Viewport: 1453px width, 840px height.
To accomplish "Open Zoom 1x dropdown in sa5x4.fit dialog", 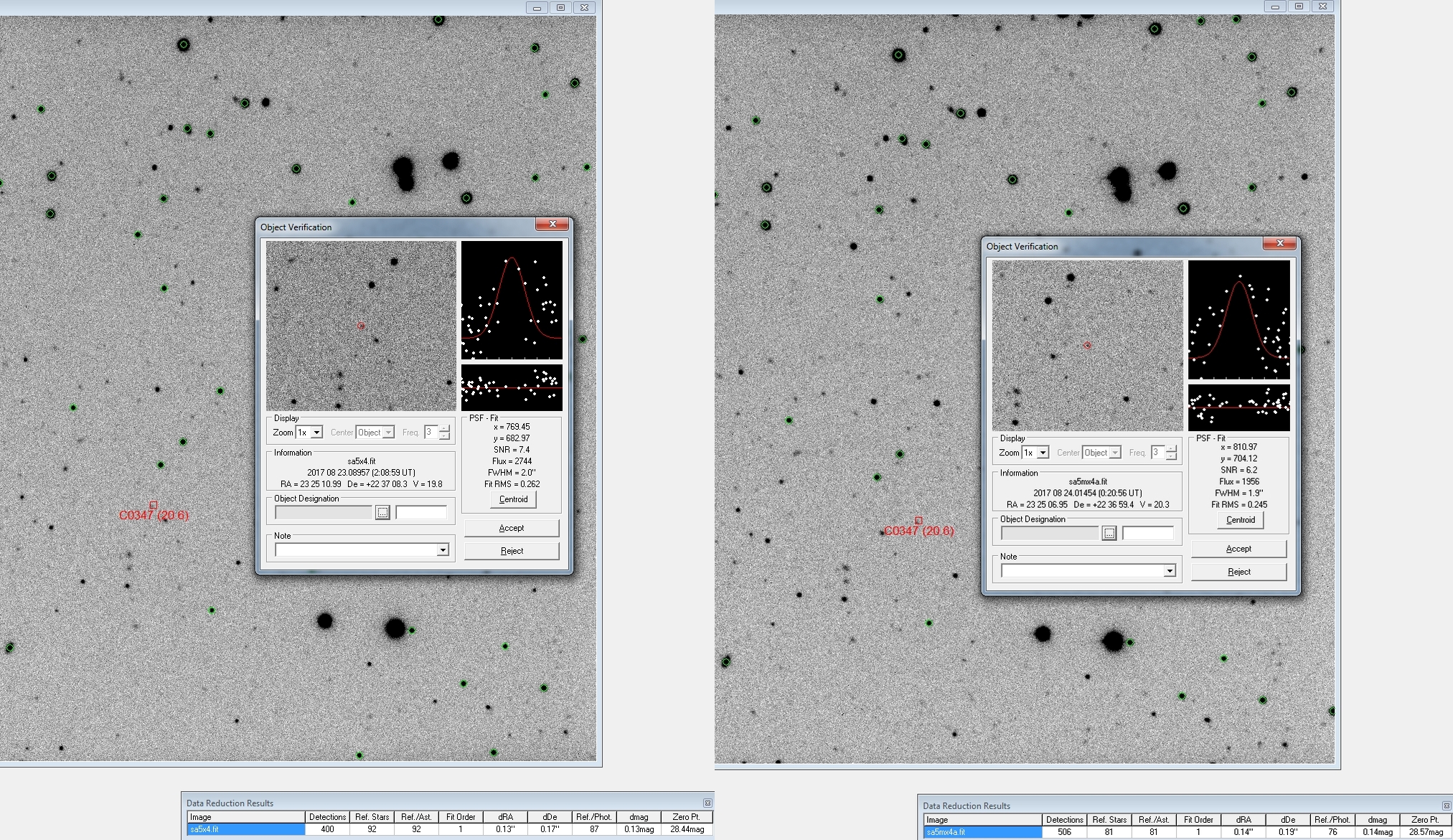I will (316, 433).
